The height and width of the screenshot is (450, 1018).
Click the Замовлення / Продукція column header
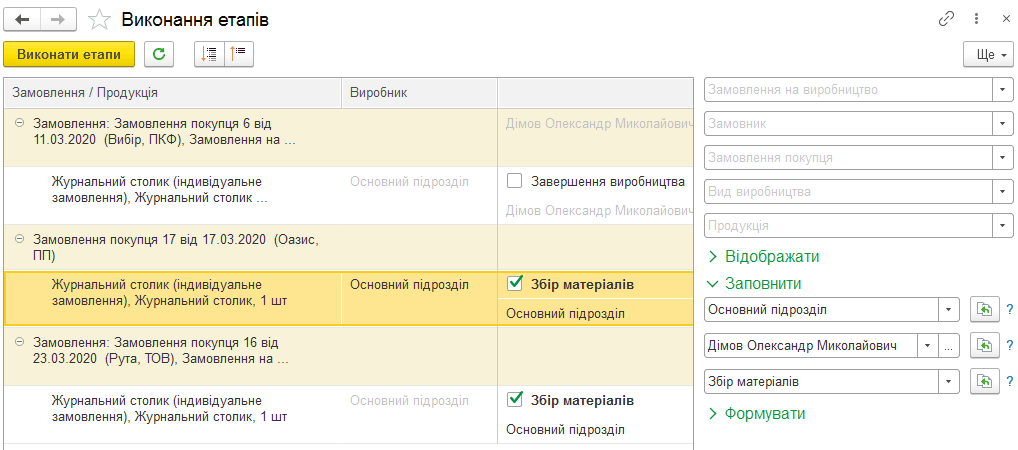(x=173, y=93)
